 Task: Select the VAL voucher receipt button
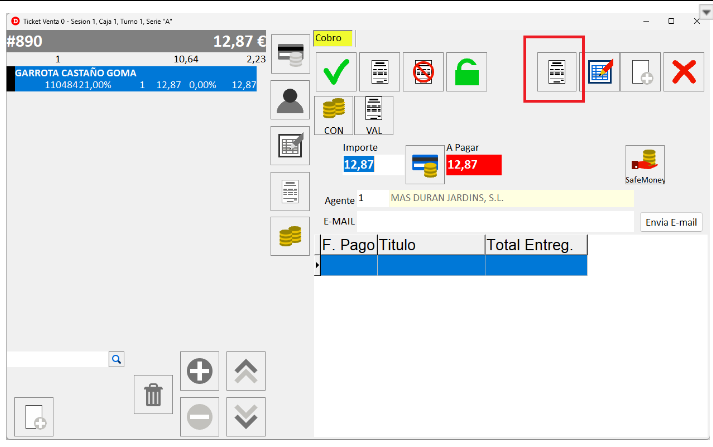(x=374, y=116)
